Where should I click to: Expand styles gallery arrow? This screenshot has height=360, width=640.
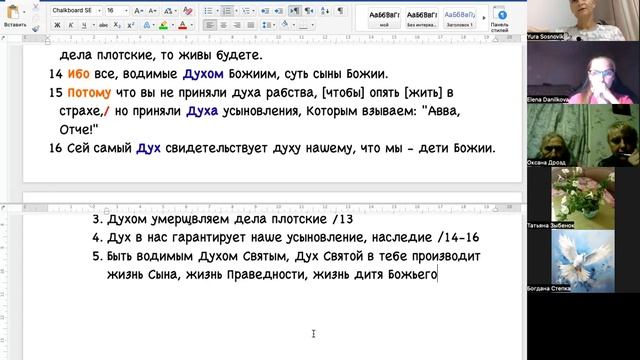484,18
